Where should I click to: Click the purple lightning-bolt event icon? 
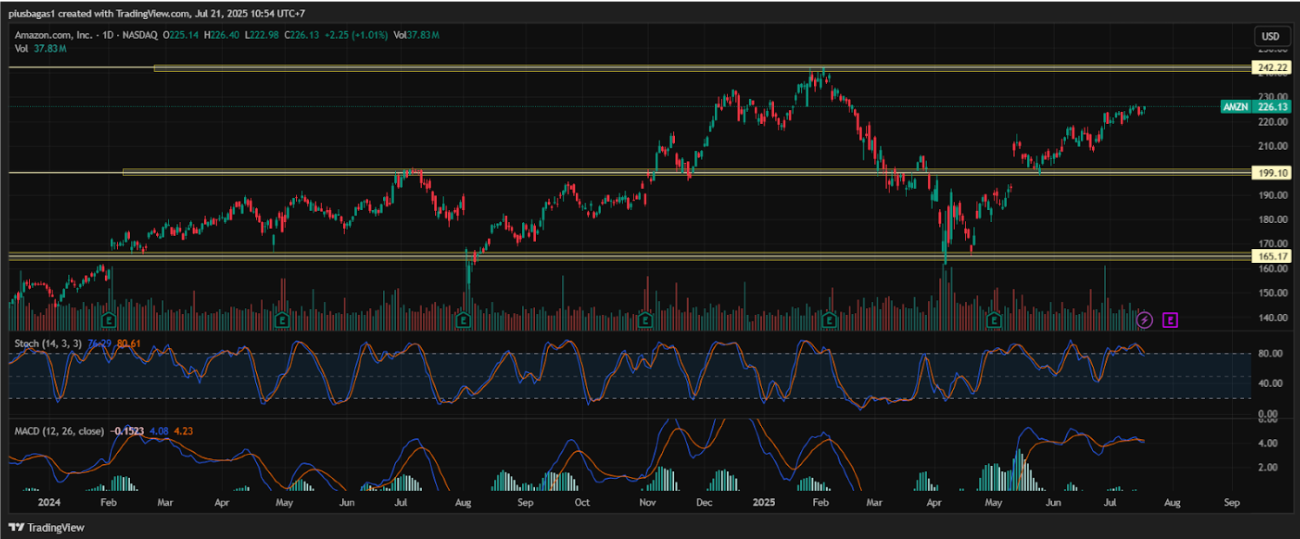pos(1146,320)
